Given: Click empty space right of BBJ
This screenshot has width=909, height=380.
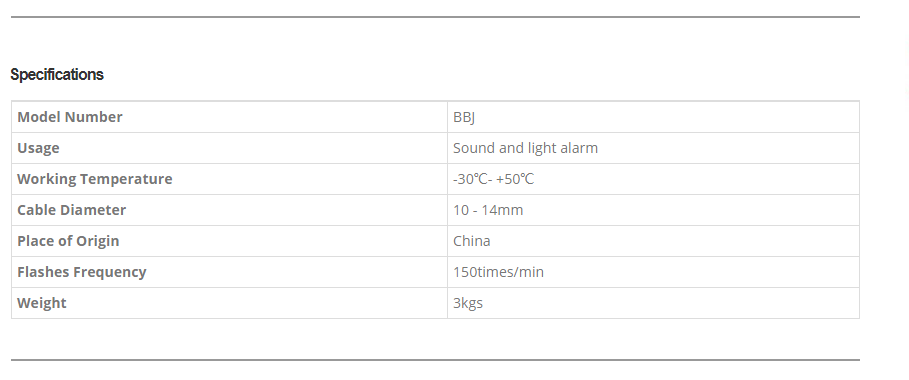Looking at the screenshot, I should (667, 117).
